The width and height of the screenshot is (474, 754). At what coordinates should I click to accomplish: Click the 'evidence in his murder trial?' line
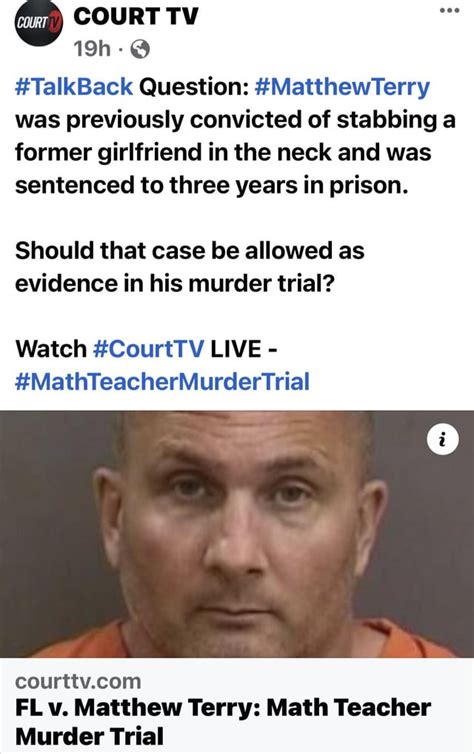[175, 283]
